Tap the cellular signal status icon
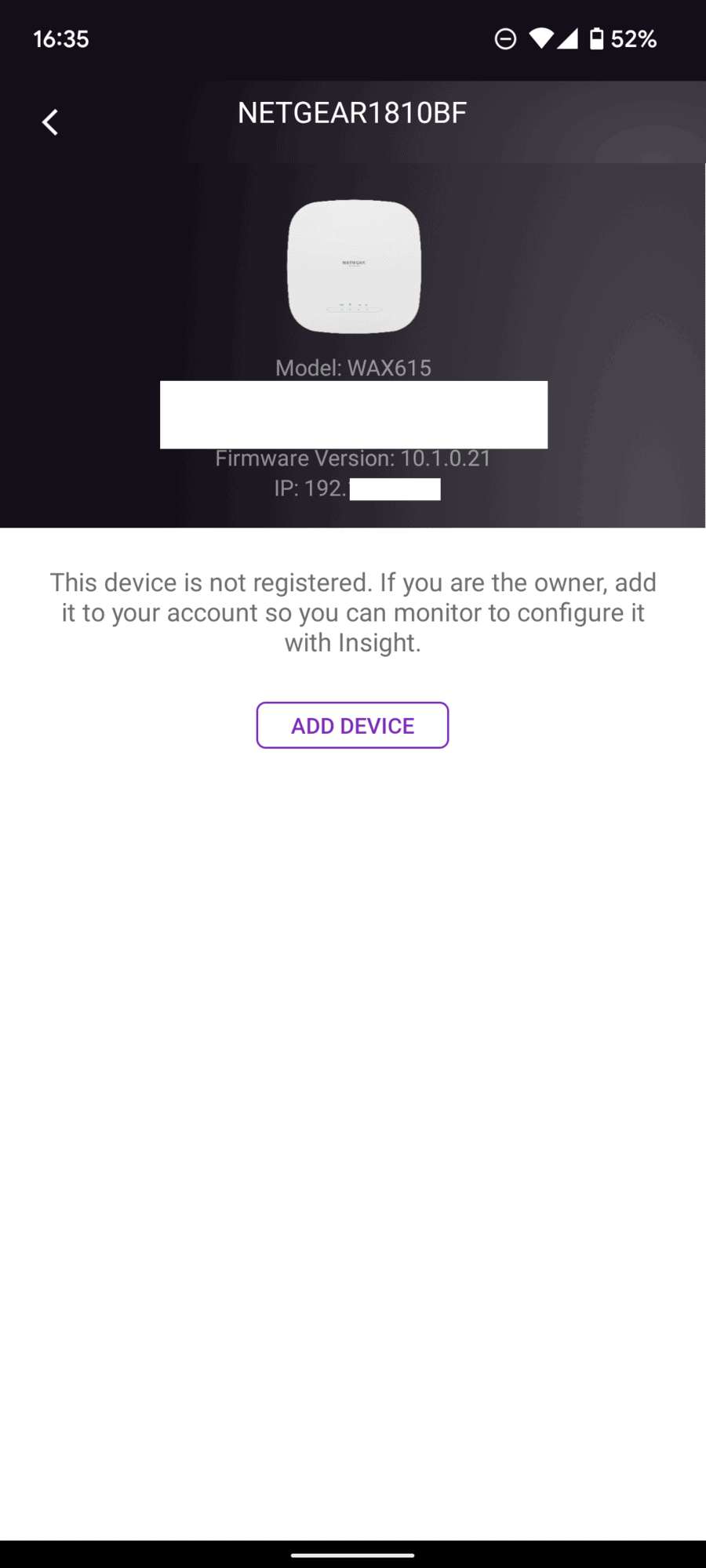The width and height of the screenshot is (706, 1568). click(x=568, y=38)
